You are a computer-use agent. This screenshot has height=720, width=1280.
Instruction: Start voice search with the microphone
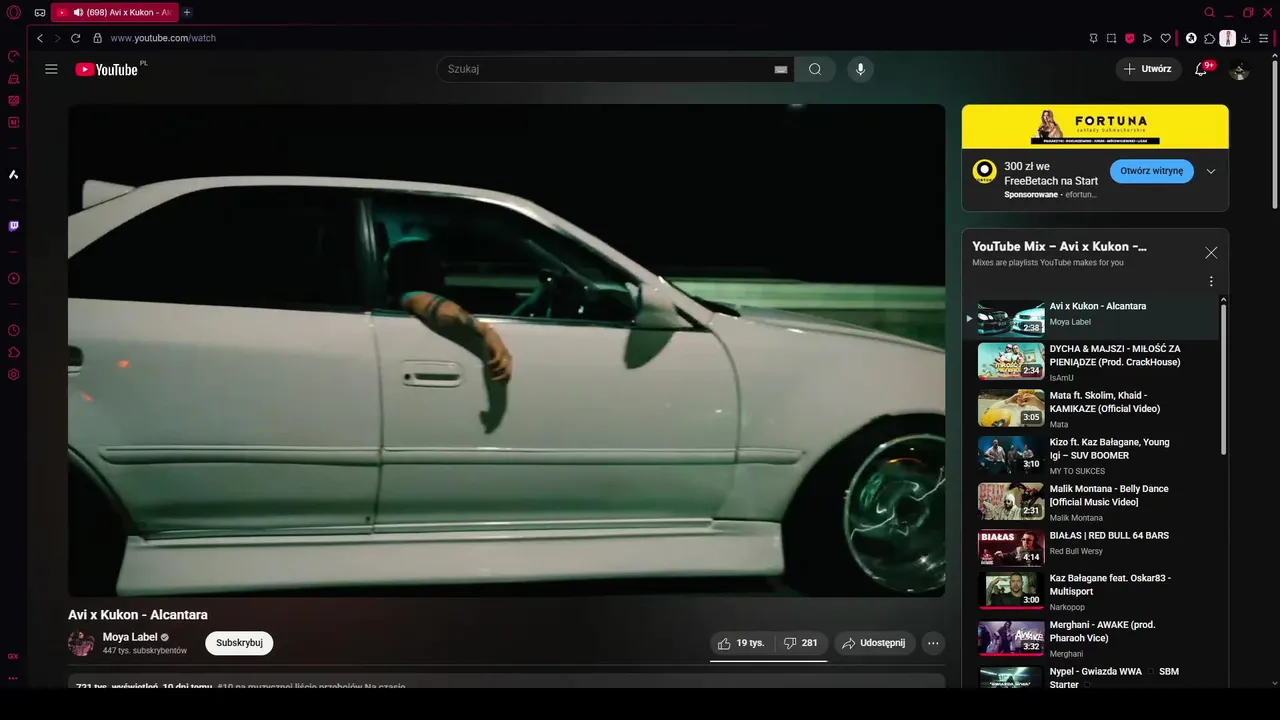(x=860, y=69)
